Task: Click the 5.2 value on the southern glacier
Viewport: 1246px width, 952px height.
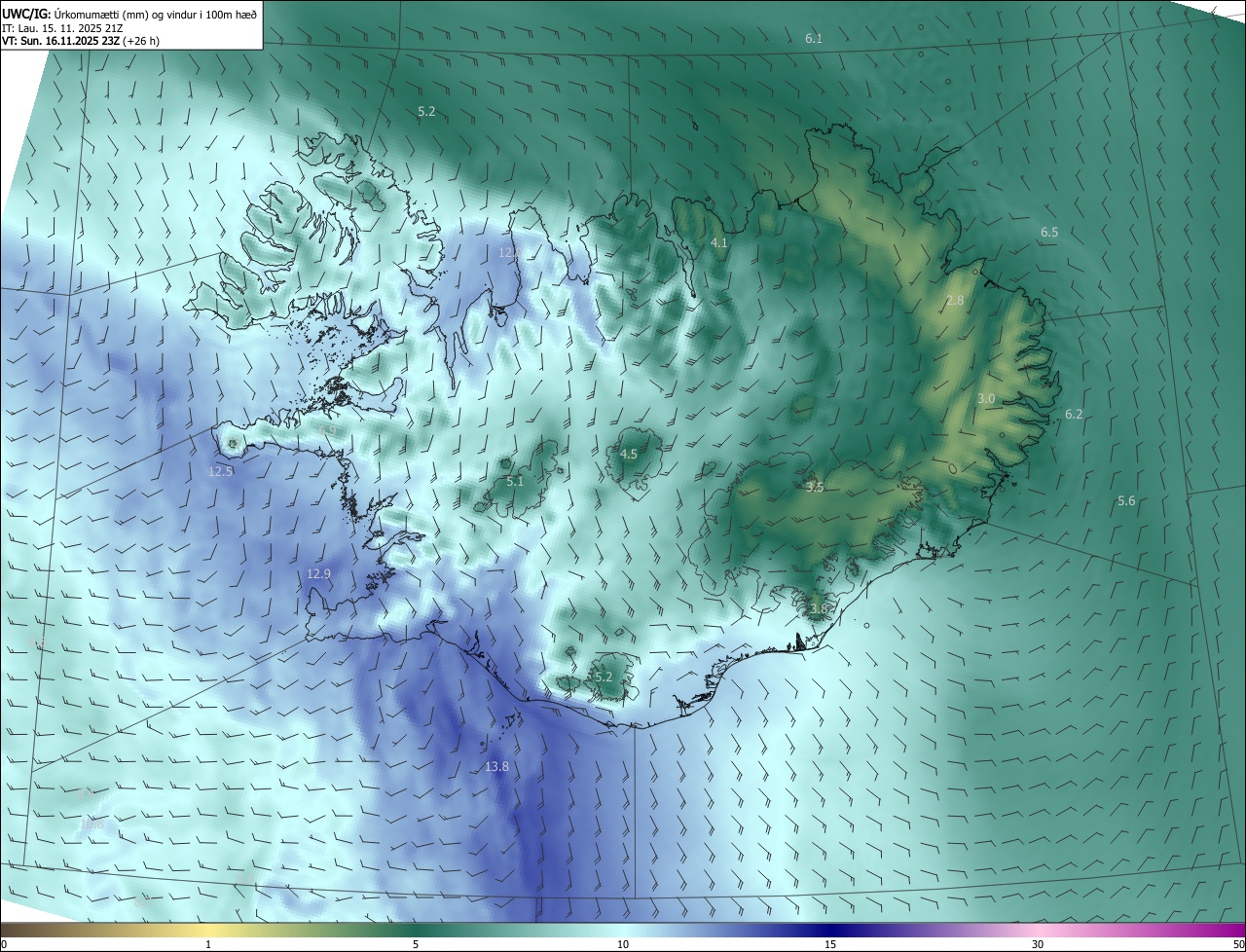Action: [x=603, y=677]
